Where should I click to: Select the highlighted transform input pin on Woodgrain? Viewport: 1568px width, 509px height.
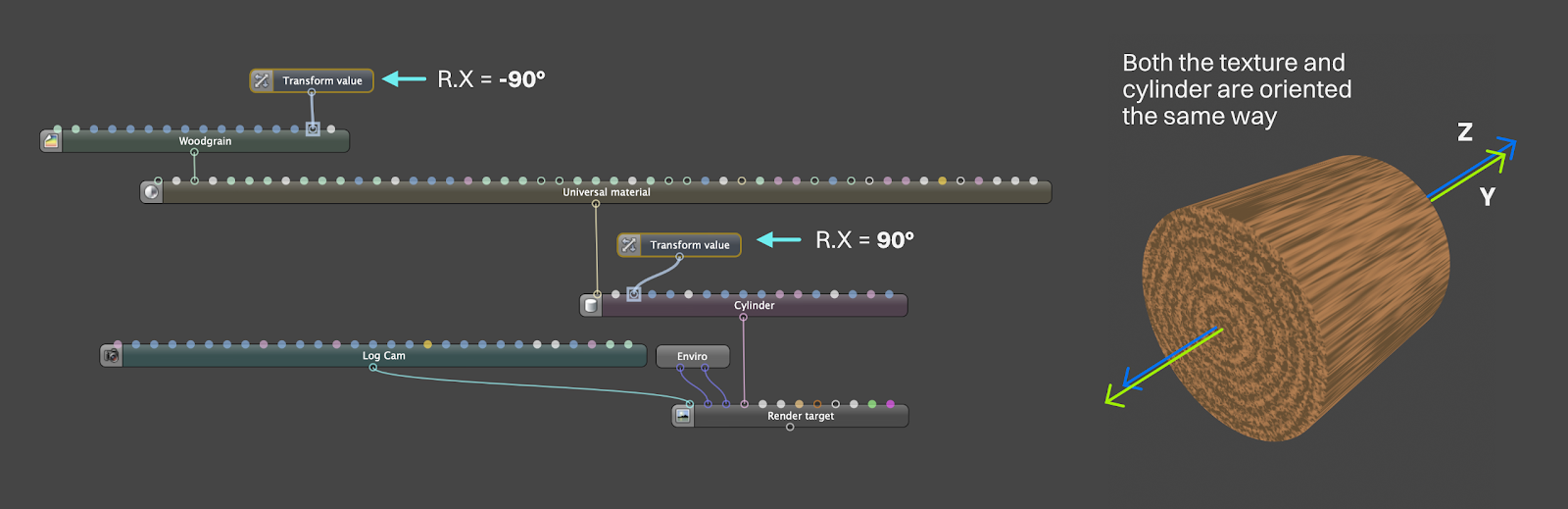pyautogui.click(x=313, y=128)
